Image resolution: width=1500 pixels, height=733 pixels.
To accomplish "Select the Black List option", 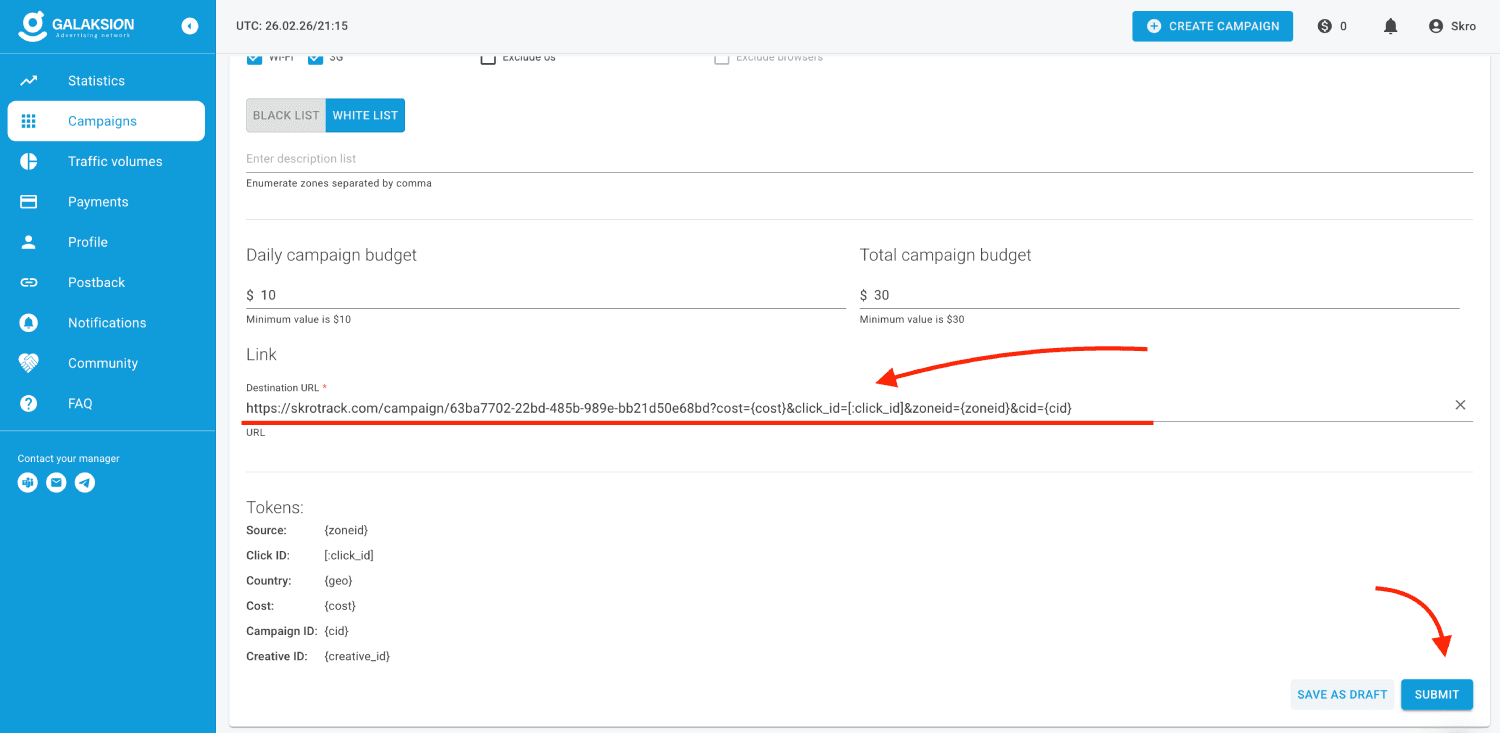I will point(286,115).
